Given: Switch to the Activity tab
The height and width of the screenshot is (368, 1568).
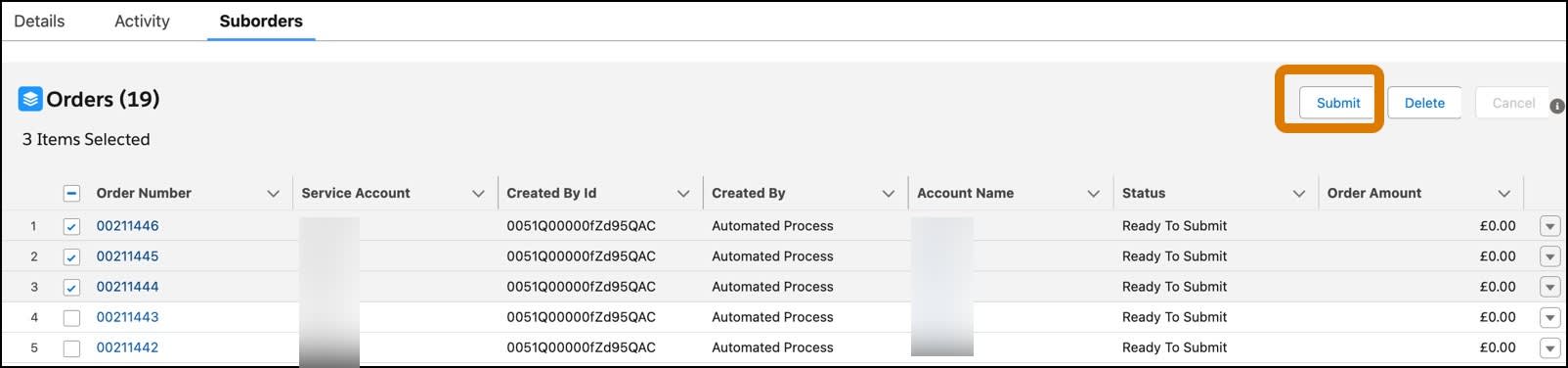Looking at the screenshot, I should click(x=142, y=21).
